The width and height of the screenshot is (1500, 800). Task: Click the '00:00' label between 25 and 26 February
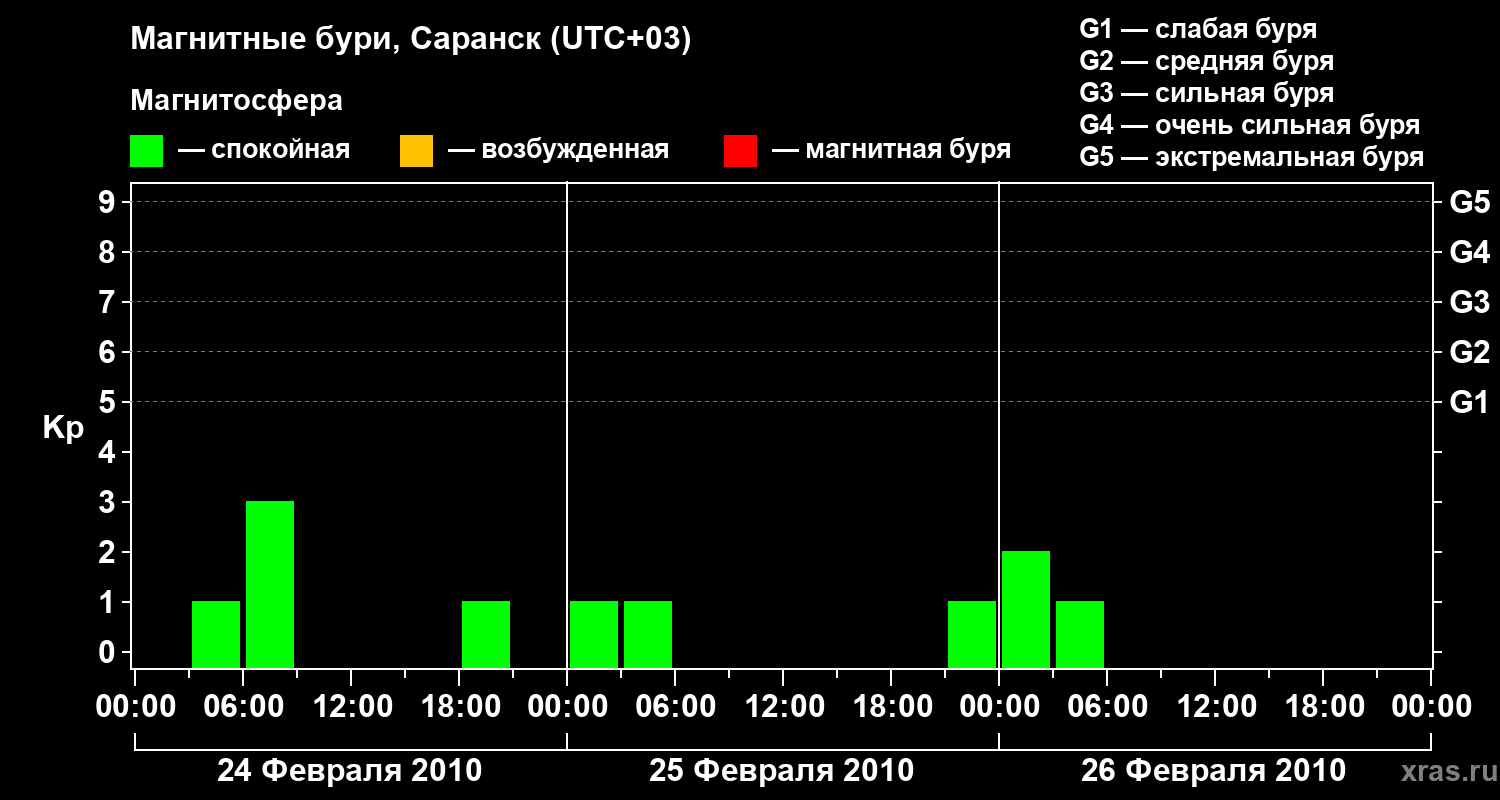(999, 707)
